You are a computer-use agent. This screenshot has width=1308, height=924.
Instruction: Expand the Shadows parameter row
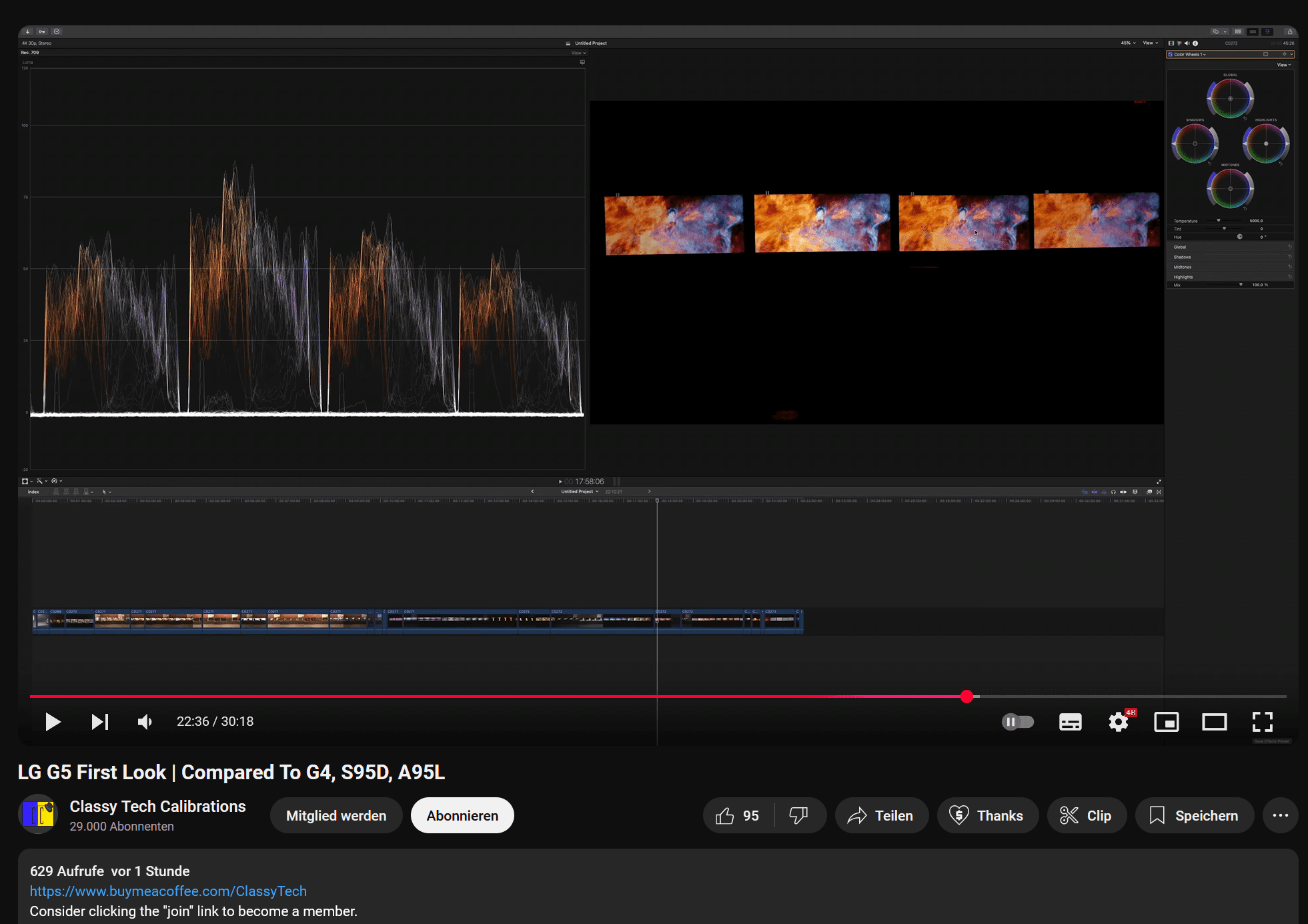pos(1231,257)
